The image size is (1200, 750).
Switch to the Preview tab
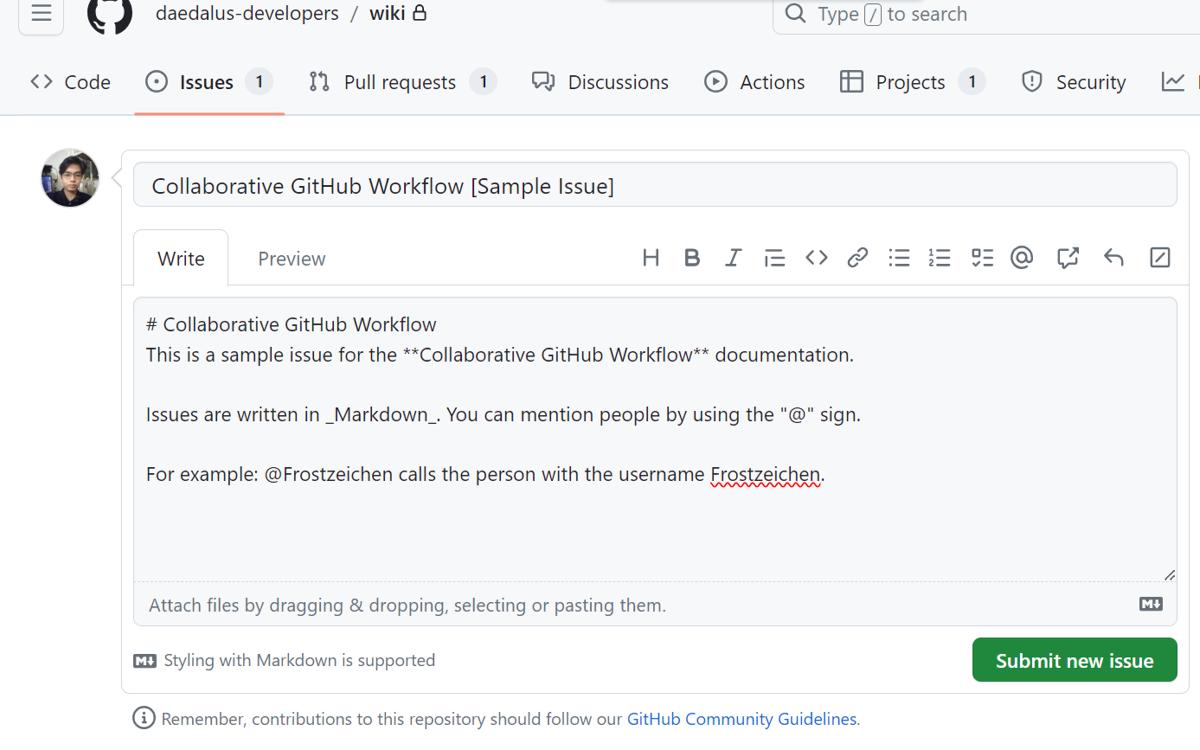point(291,259)
